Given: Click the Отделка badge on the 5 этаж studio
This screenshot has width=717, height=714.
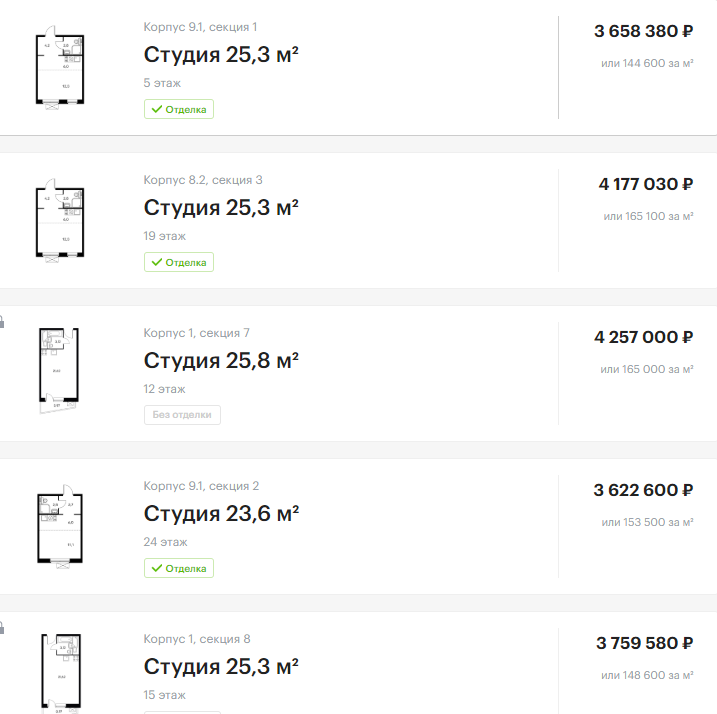Looking at the screenshot, I should [x=179, y=109].
